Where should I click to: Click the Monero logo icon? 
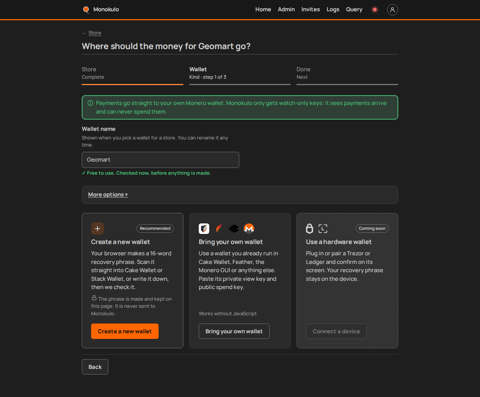coord(249,228)
